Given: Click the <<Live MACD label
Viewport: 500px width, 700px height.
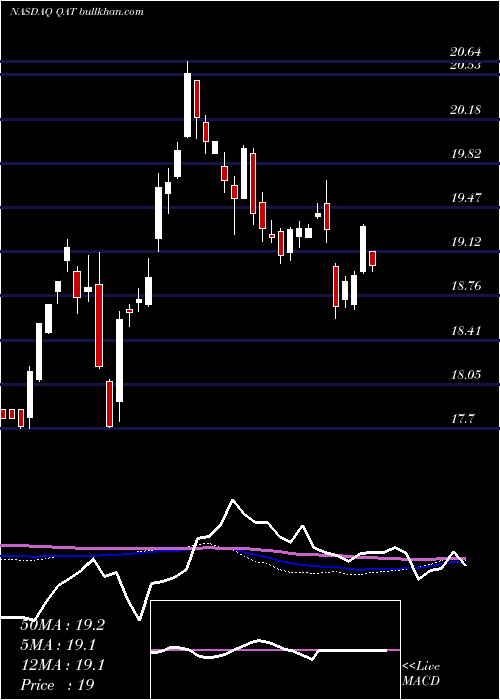Looking at the screenshot, I should [x=421, y=674].
